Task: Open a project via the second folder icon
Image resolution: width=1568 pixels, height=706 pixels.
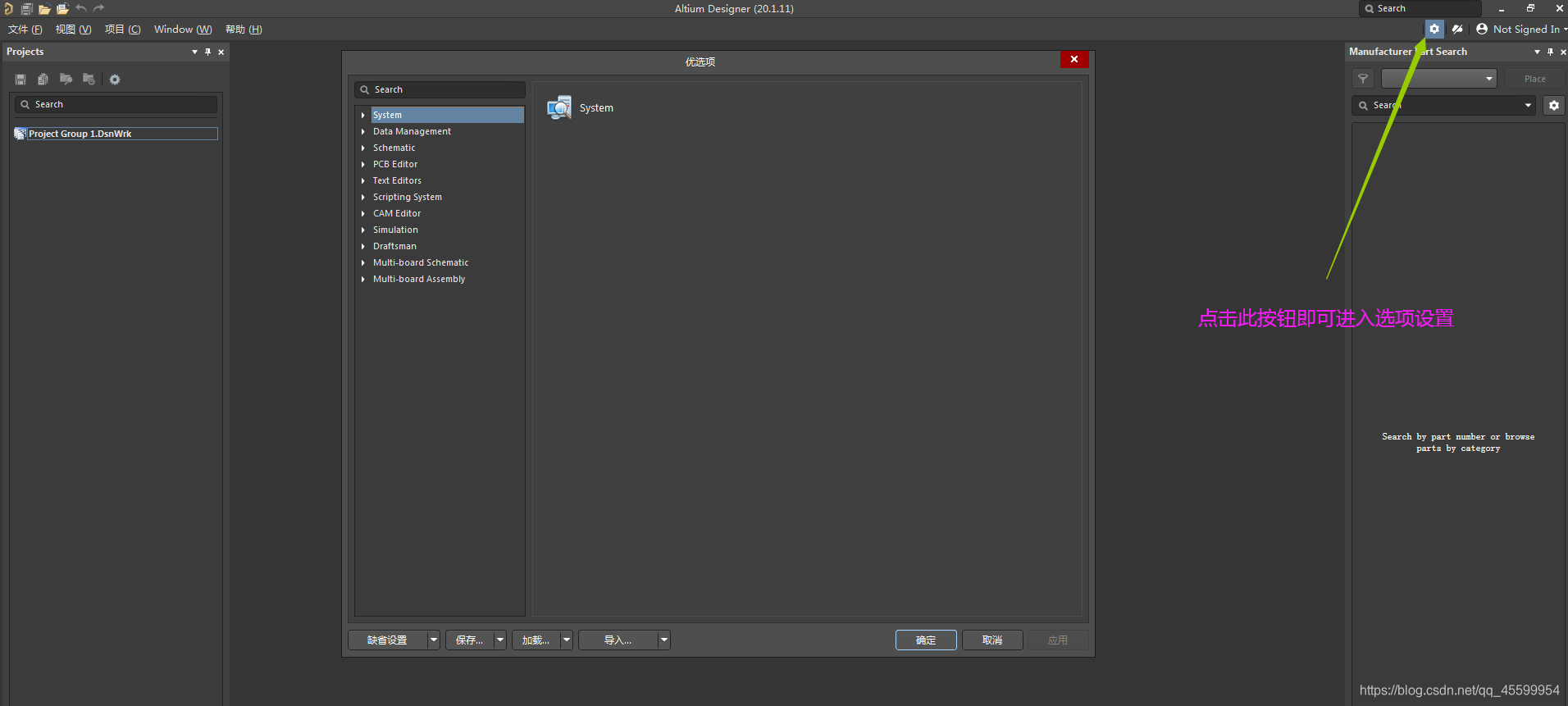Action: coord(62,9)
